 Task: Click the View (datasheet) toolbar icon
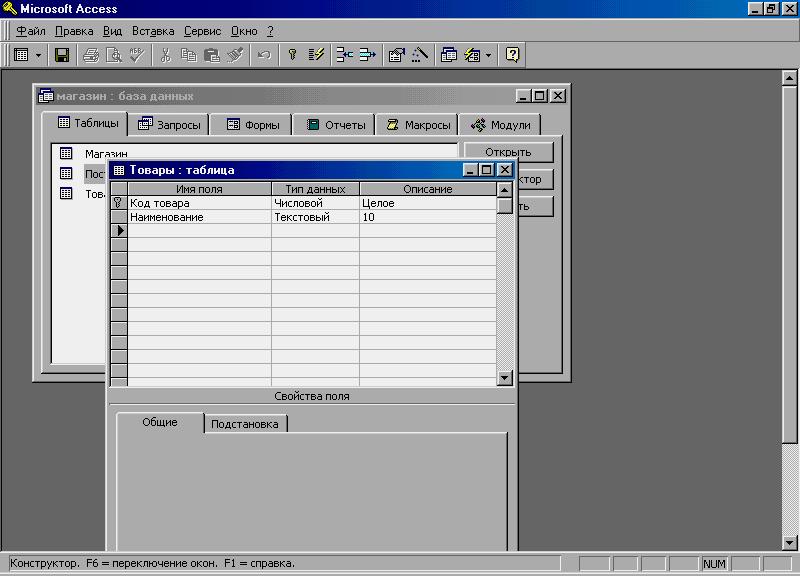21,55
